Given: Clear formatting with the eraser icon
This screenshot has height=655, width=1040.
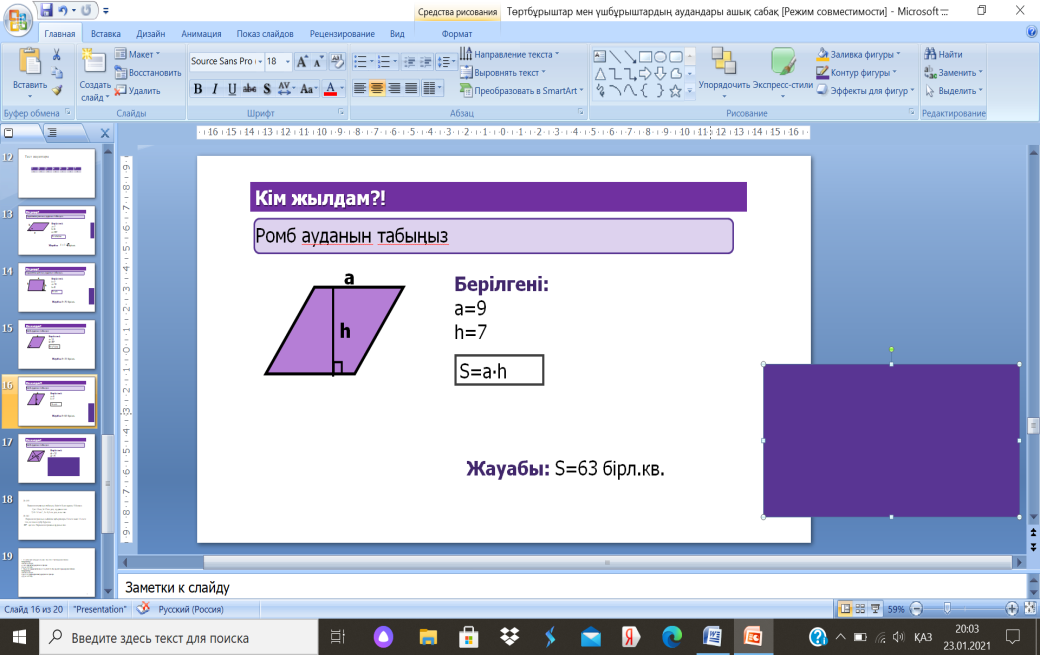Looking at the screenshot, I should 337,61.
